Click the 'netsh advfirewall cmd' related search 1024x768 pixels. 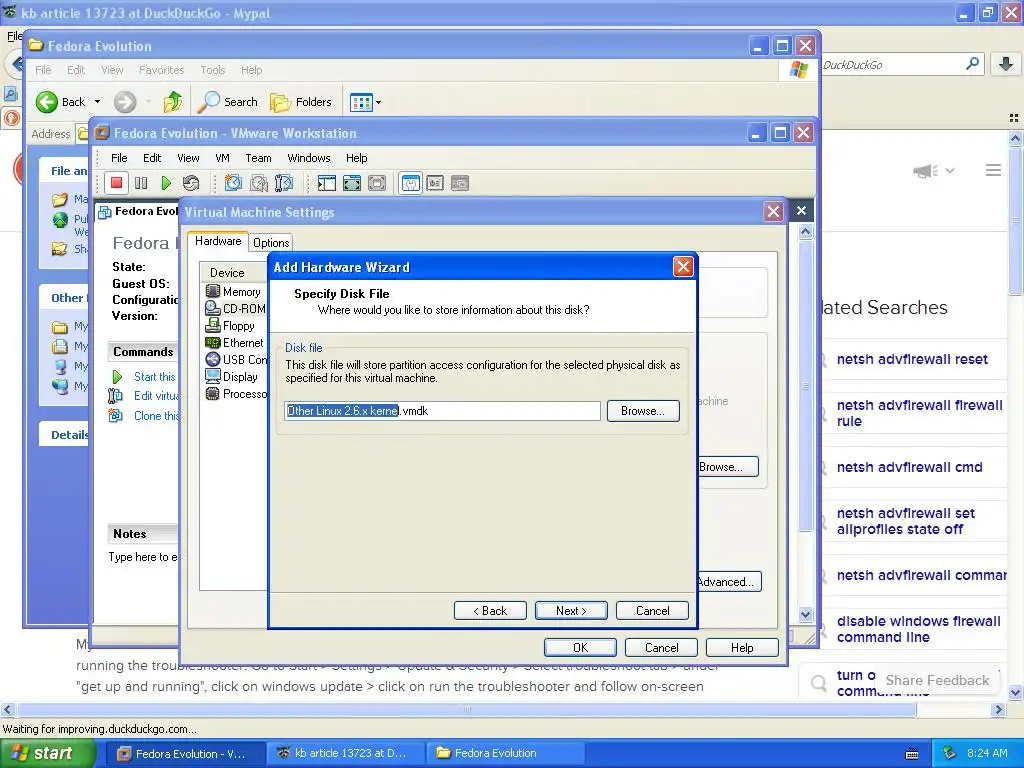[x=909, y=468]
